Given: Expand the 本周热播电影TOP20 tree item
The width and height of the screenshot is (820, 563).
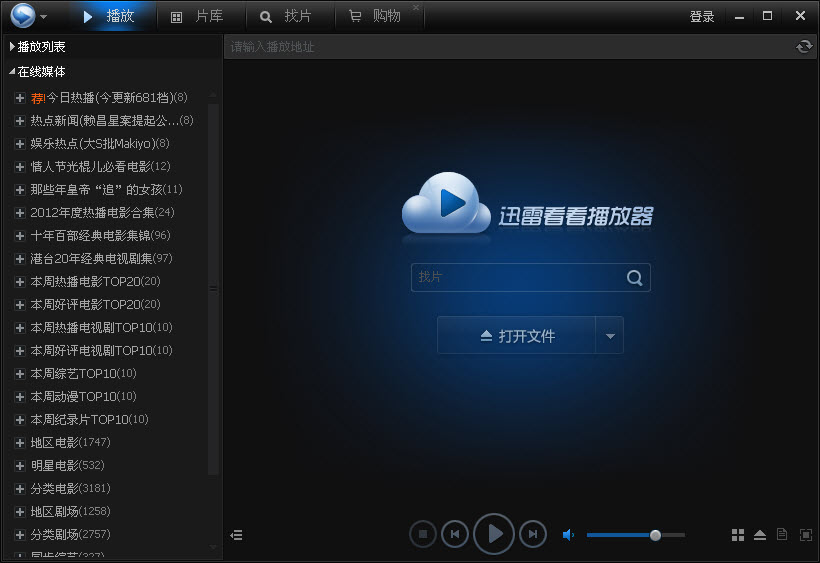Looking at the screenshot, I should pos(20,282).
